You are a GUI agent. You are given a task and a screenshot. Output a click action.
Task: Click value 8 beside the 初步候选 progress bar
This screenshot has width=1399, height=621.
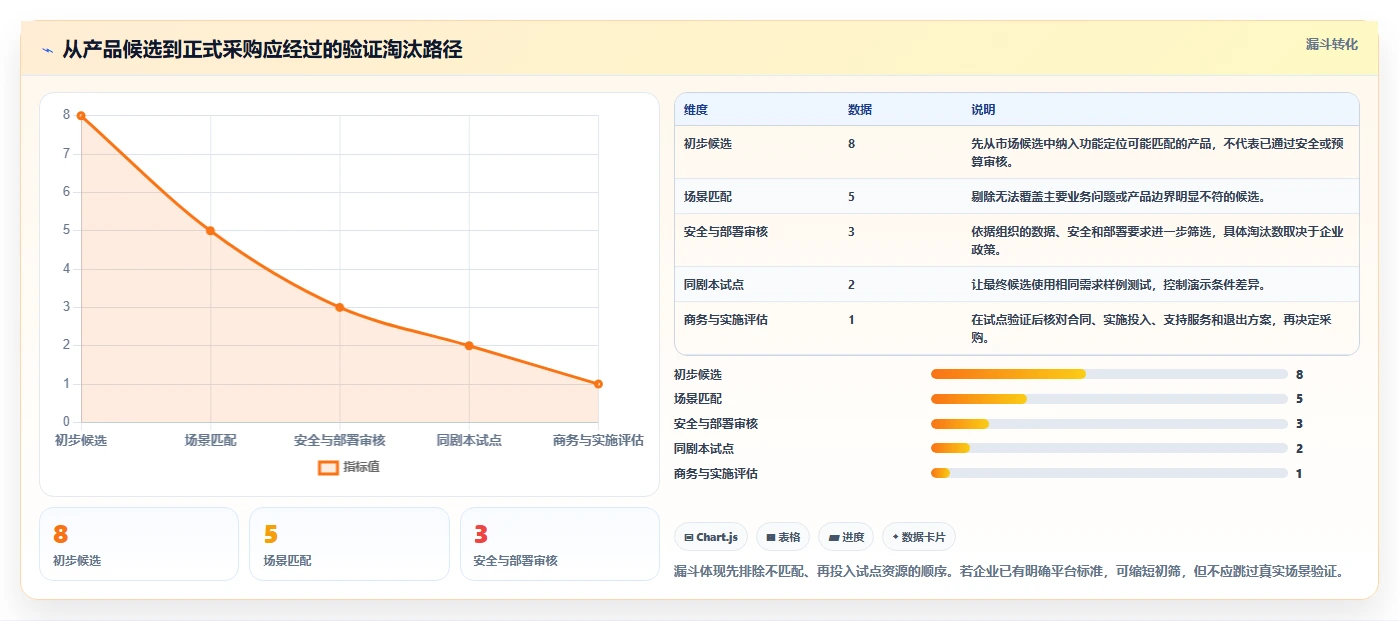[x=1299, y=375]
